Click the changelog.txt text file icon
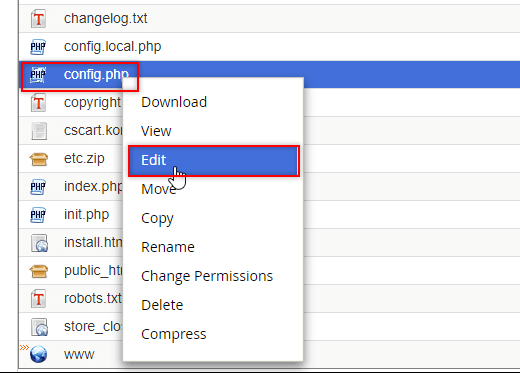This screenshot has width=520, height=373. [x=38, y=19]
